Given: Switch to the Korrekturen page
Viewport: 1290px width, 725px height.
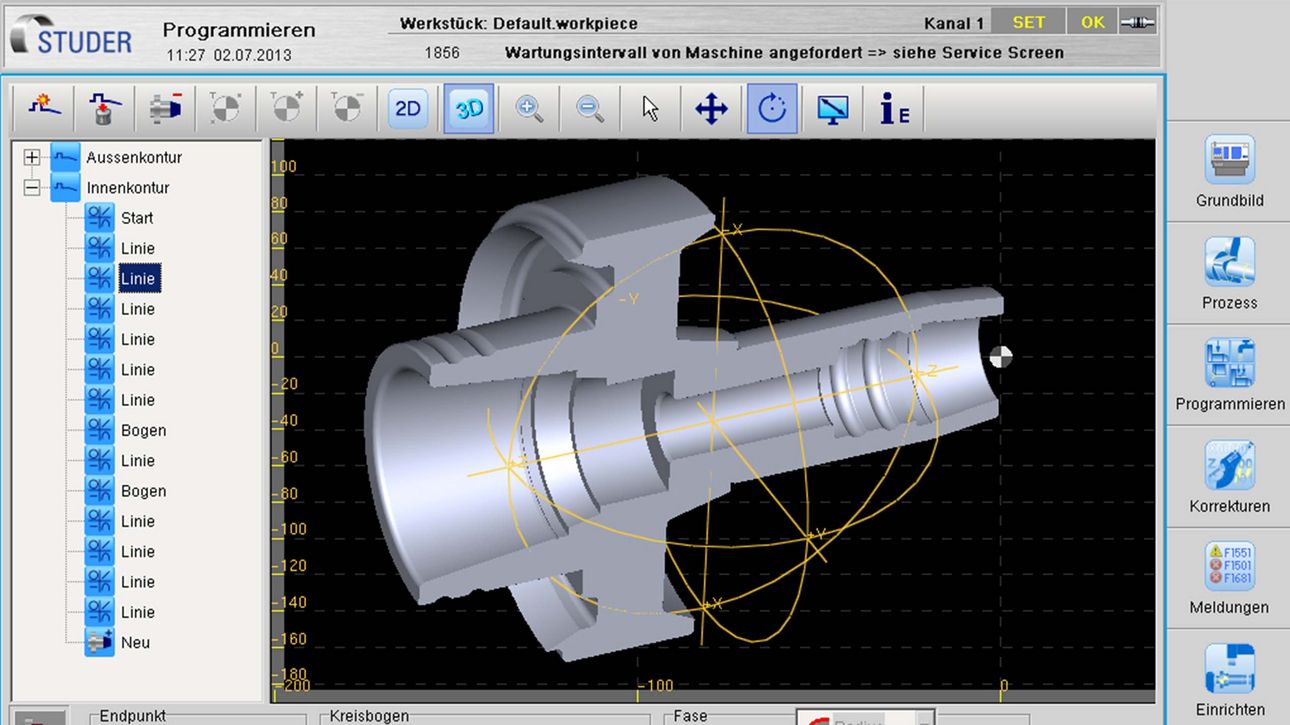Looking at the screenshot, I should click(x=1229, y=477).
